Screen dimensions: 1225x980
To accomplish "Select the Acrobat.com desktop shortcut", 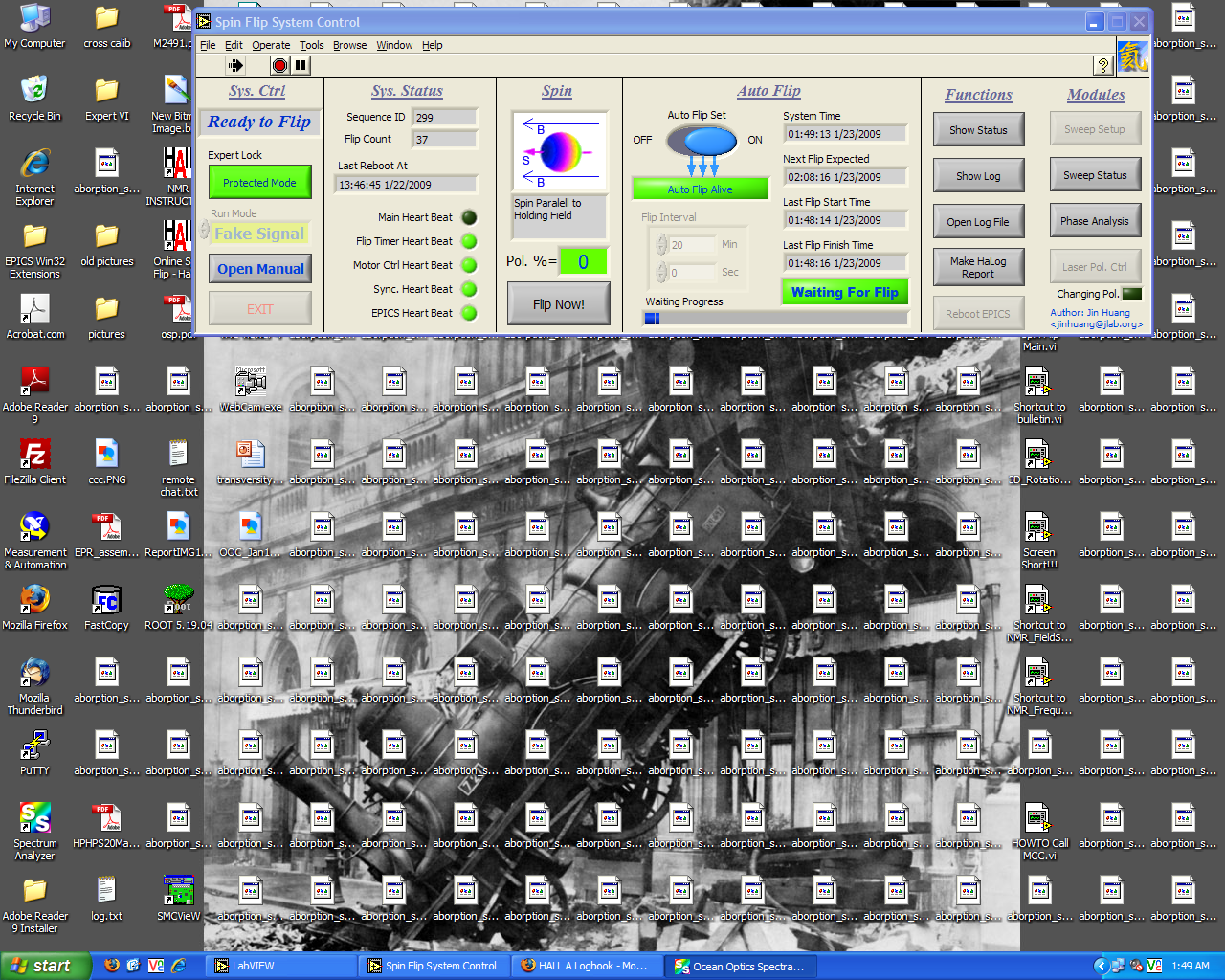I will click(x=34, y=317).
